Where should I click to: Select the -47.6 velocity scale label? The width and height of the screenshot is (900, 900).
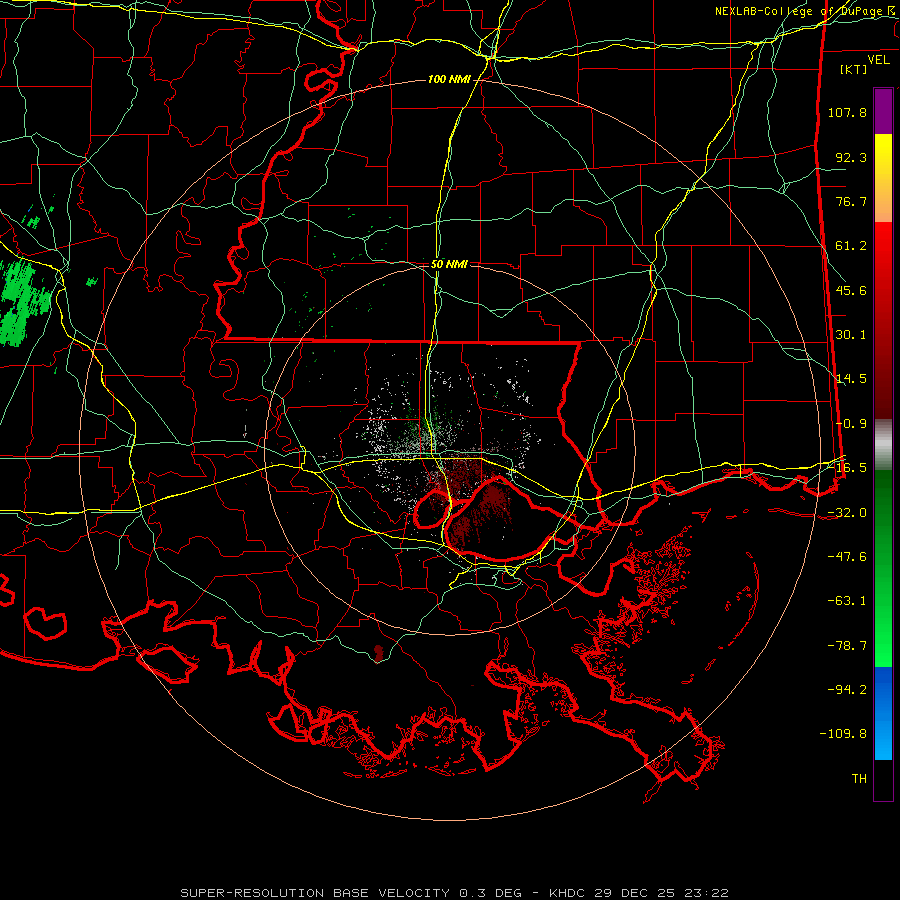coord(847,557)
